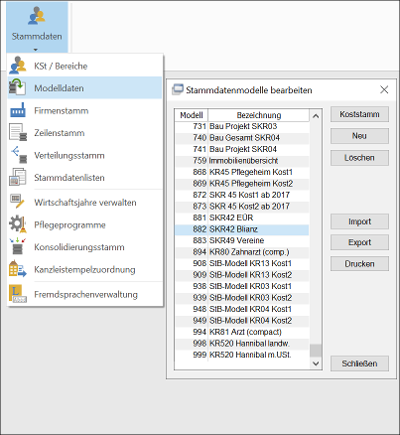Select row 999 KR520 Hannibal m.USt.
Viewport: 400px width, 435px height.
coord(242,355)
